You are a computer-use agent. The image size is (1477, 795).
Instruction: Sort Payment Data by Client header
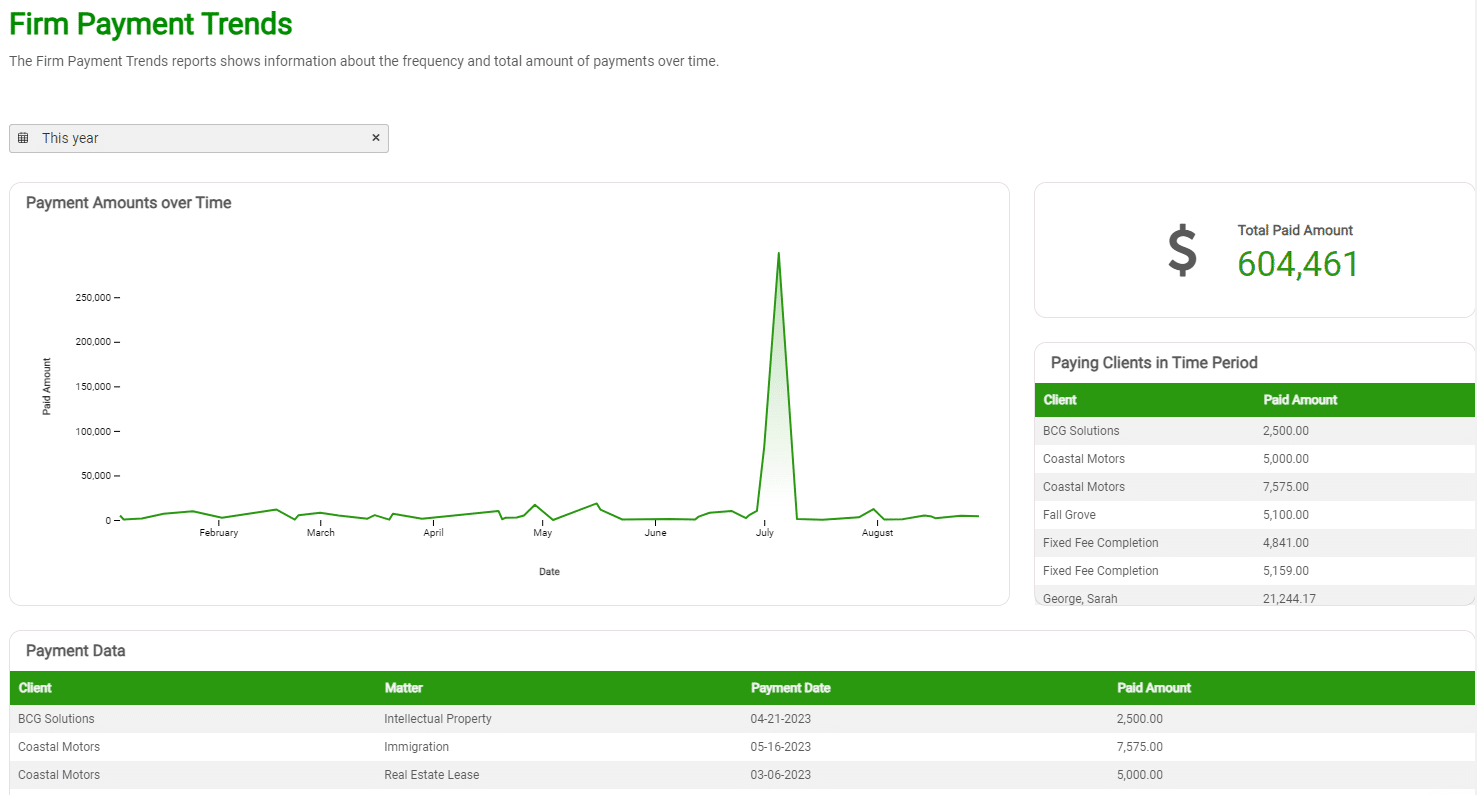coord(35,688)
